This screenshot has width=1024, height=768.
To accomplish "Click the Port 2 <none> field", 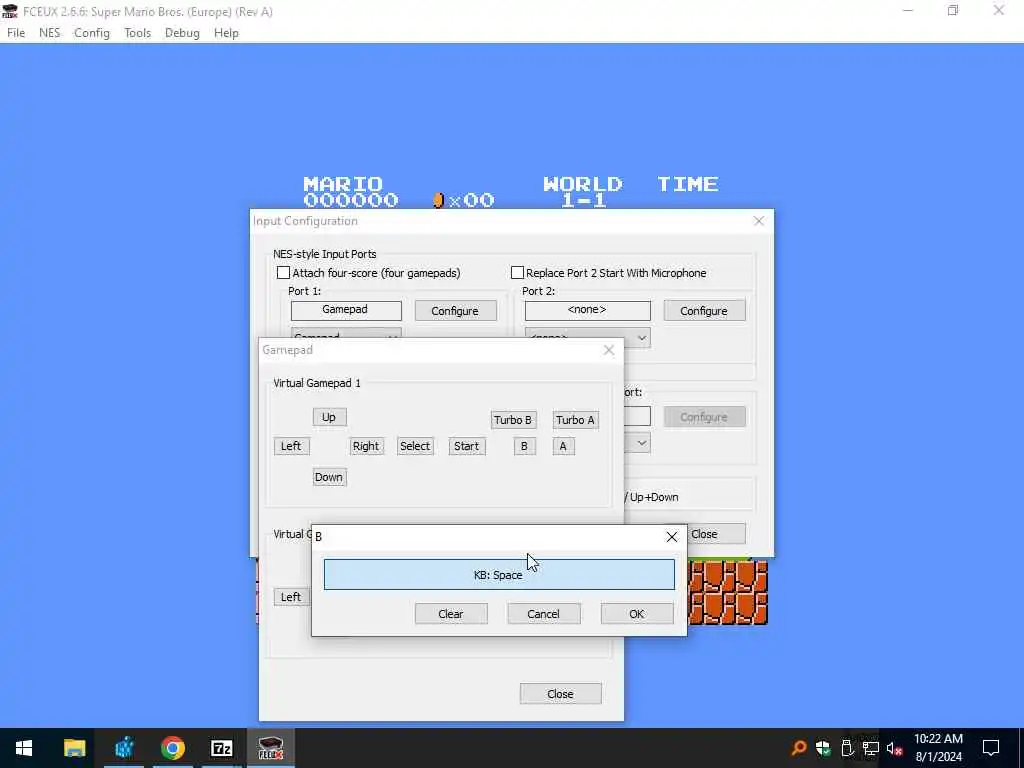I will 587,310.
